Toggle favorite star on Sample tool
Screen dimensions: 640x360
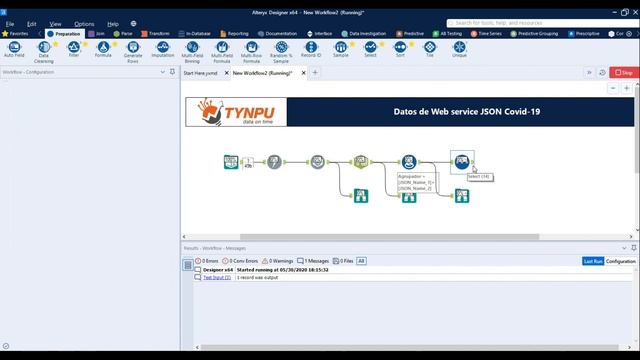352,44
